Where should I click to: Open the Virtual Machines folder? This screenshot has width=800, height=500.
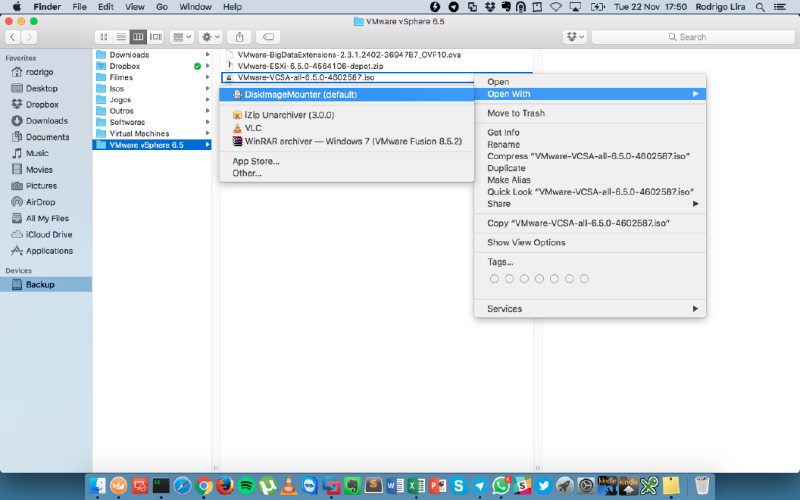pos(139,133)
